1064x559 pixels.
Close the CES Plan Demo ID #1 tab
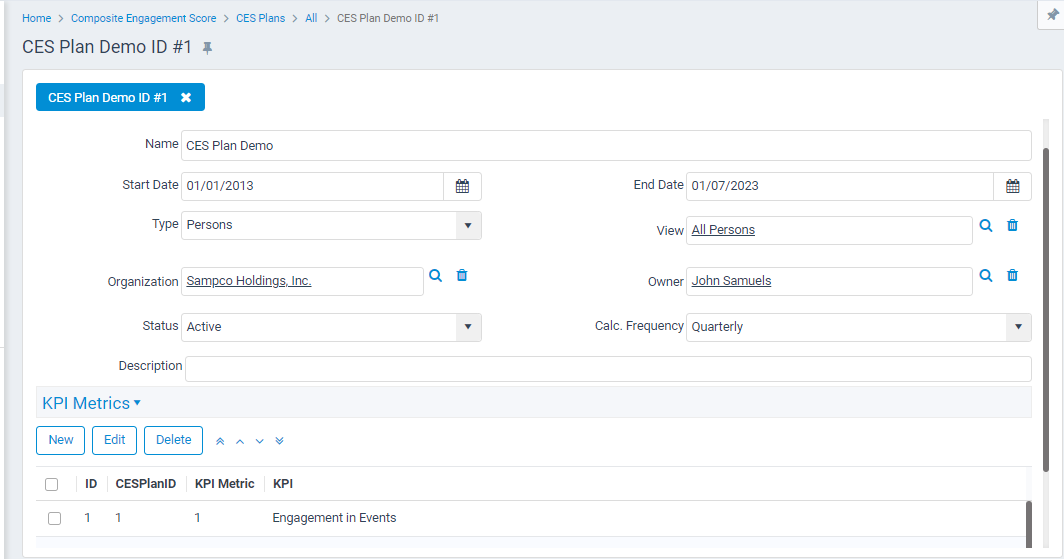(186, 98)
